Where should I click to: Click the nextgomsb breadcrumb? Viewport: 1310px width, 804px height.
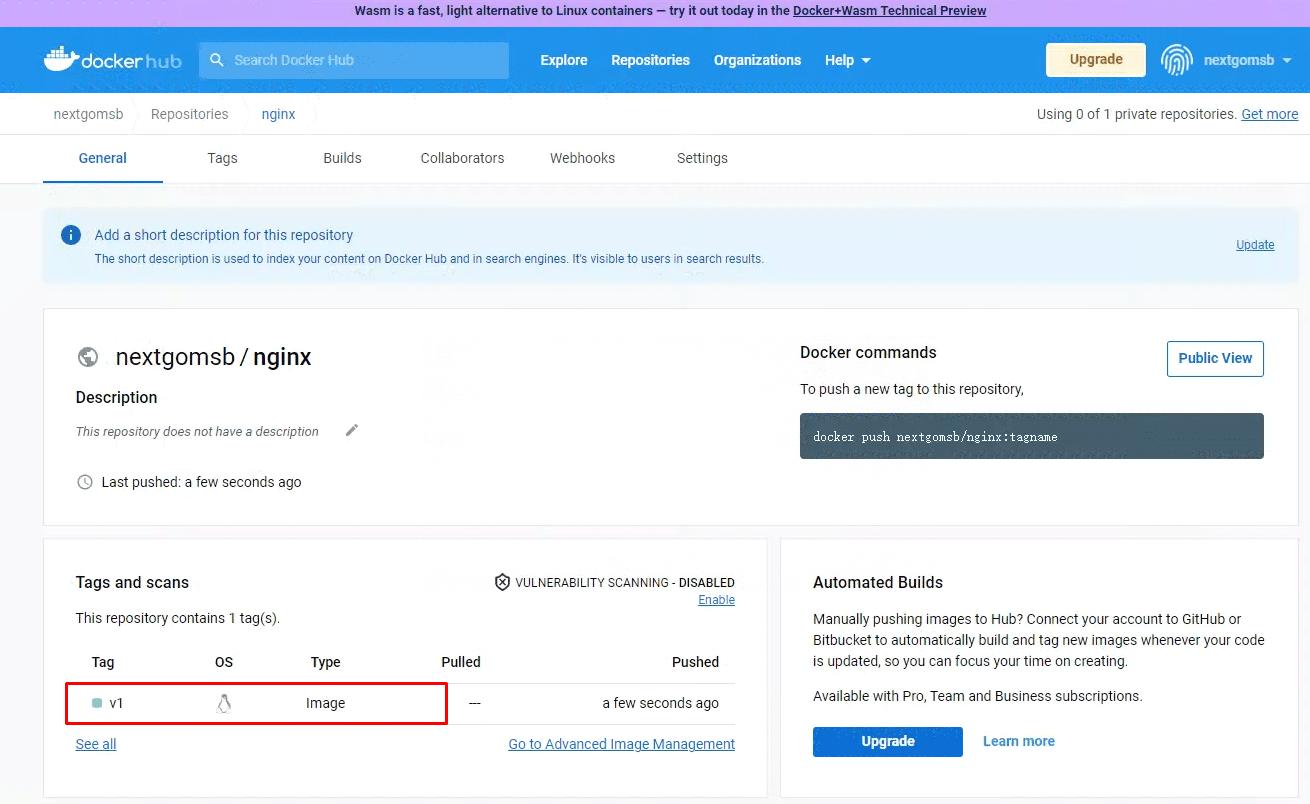click(x=88, y=114)
